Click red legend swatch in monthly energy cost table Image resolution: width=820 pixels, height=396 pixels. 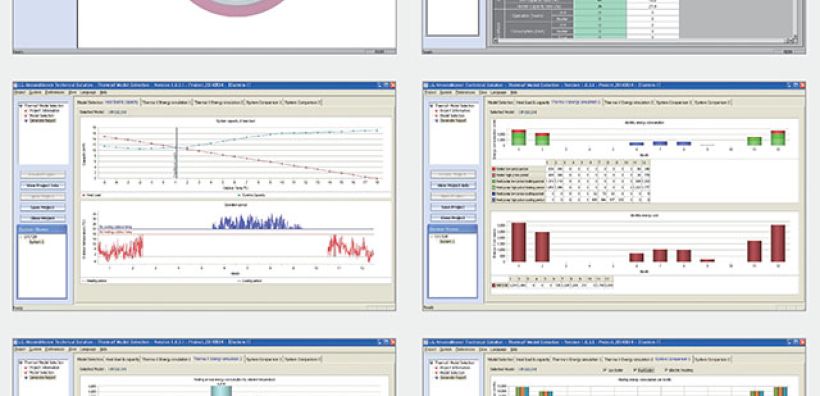point(495,285)
